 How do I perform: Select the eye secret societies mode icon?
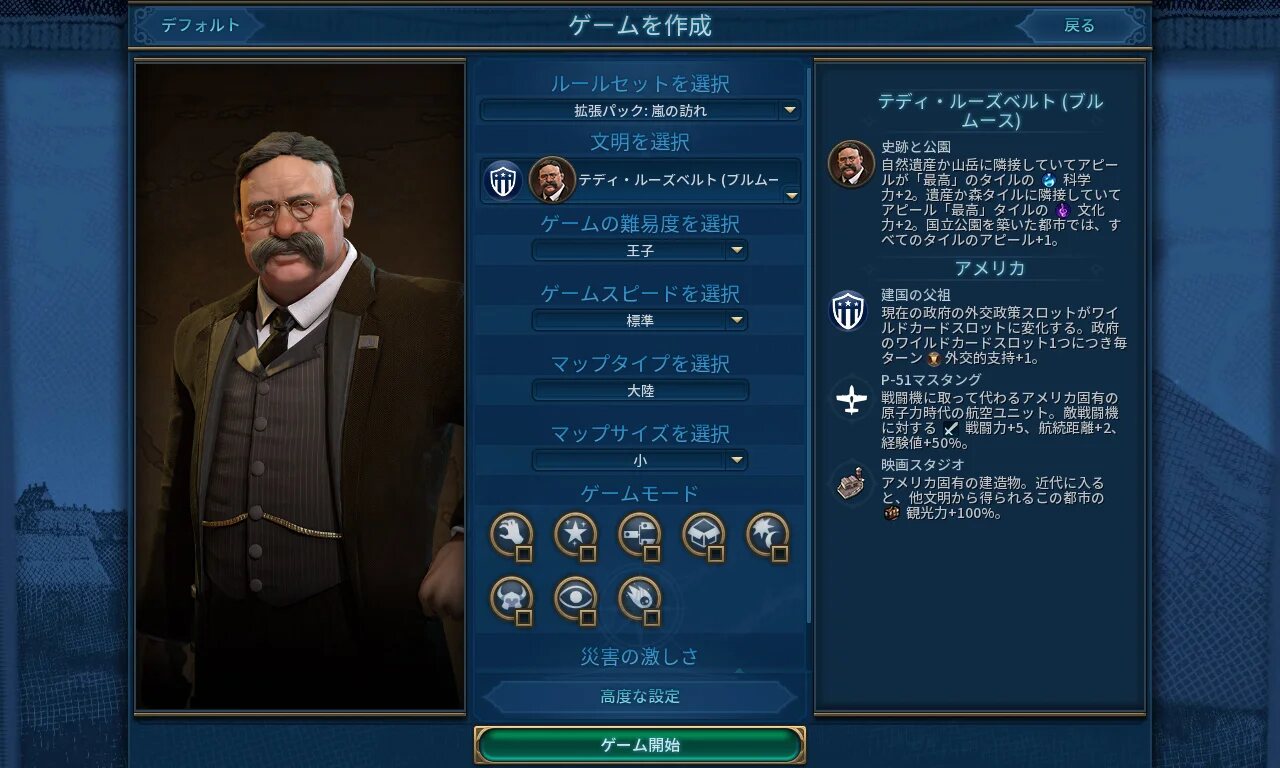point(576,599)
